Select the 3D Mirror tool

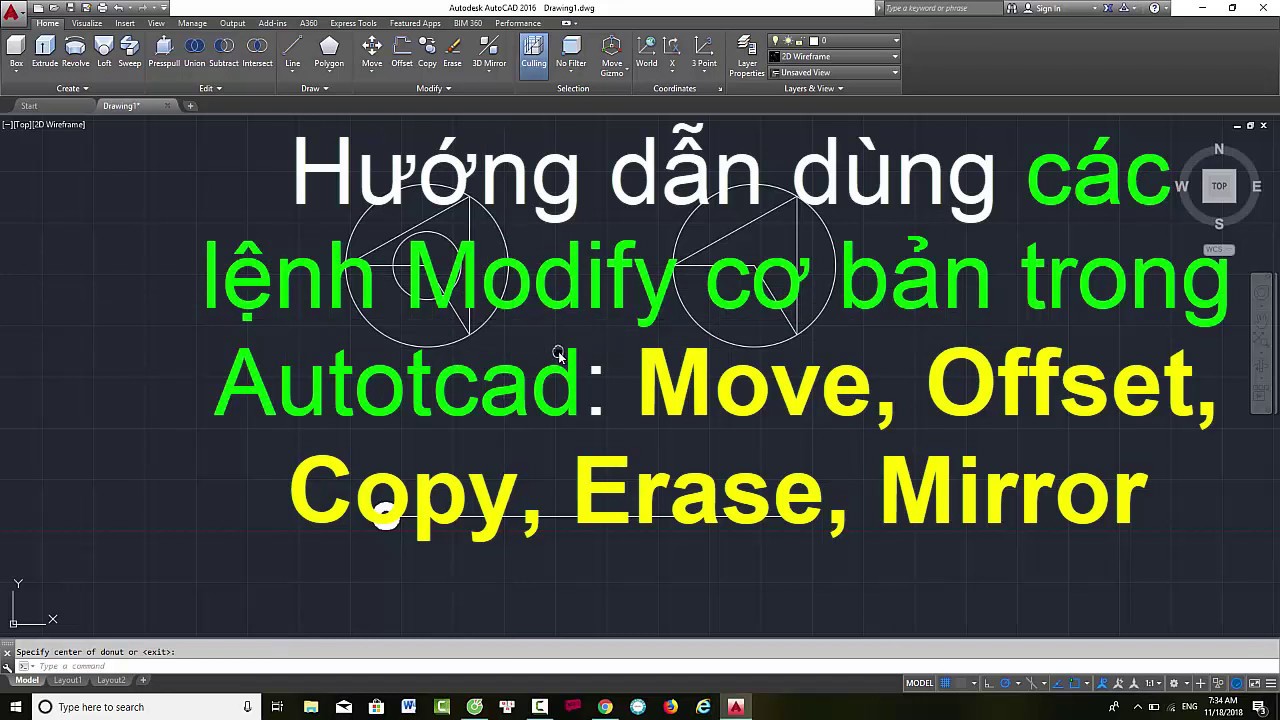(489, 52)
